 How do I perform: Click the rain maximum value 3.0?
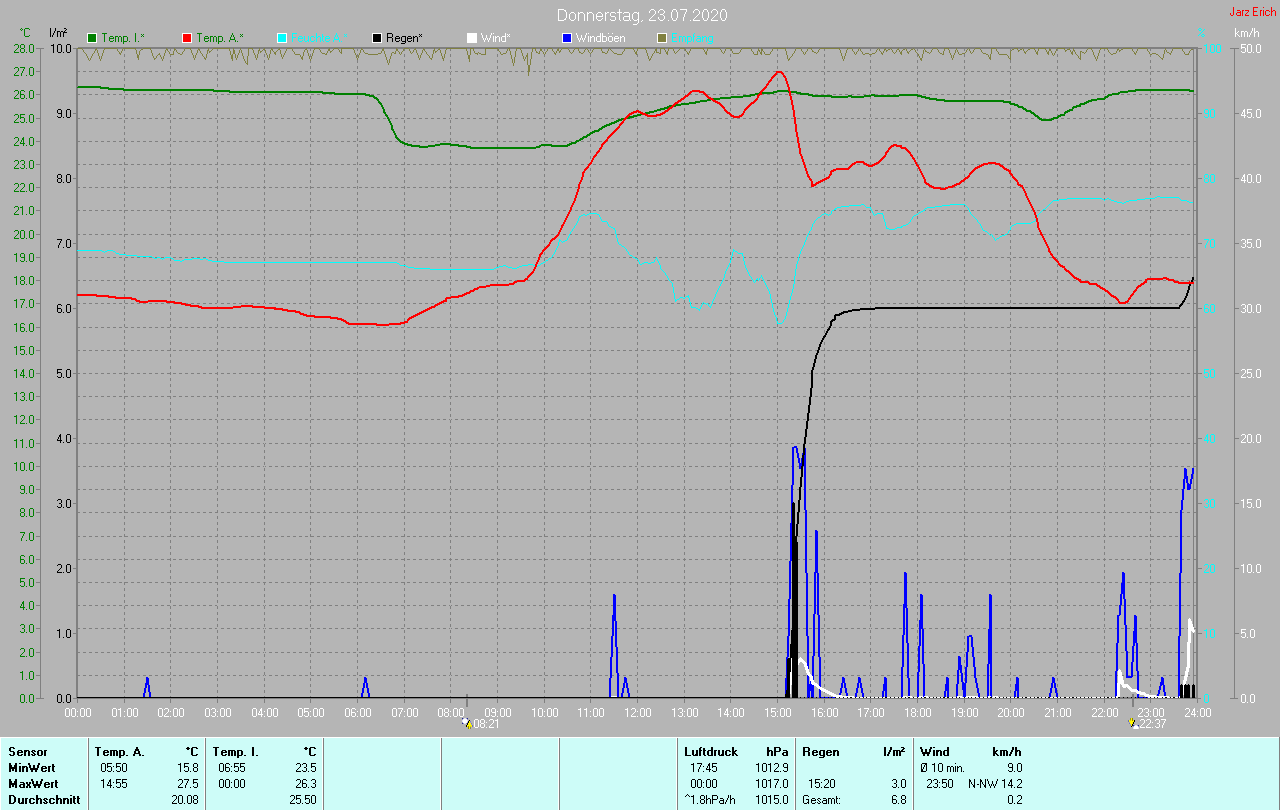click(899, 784)
